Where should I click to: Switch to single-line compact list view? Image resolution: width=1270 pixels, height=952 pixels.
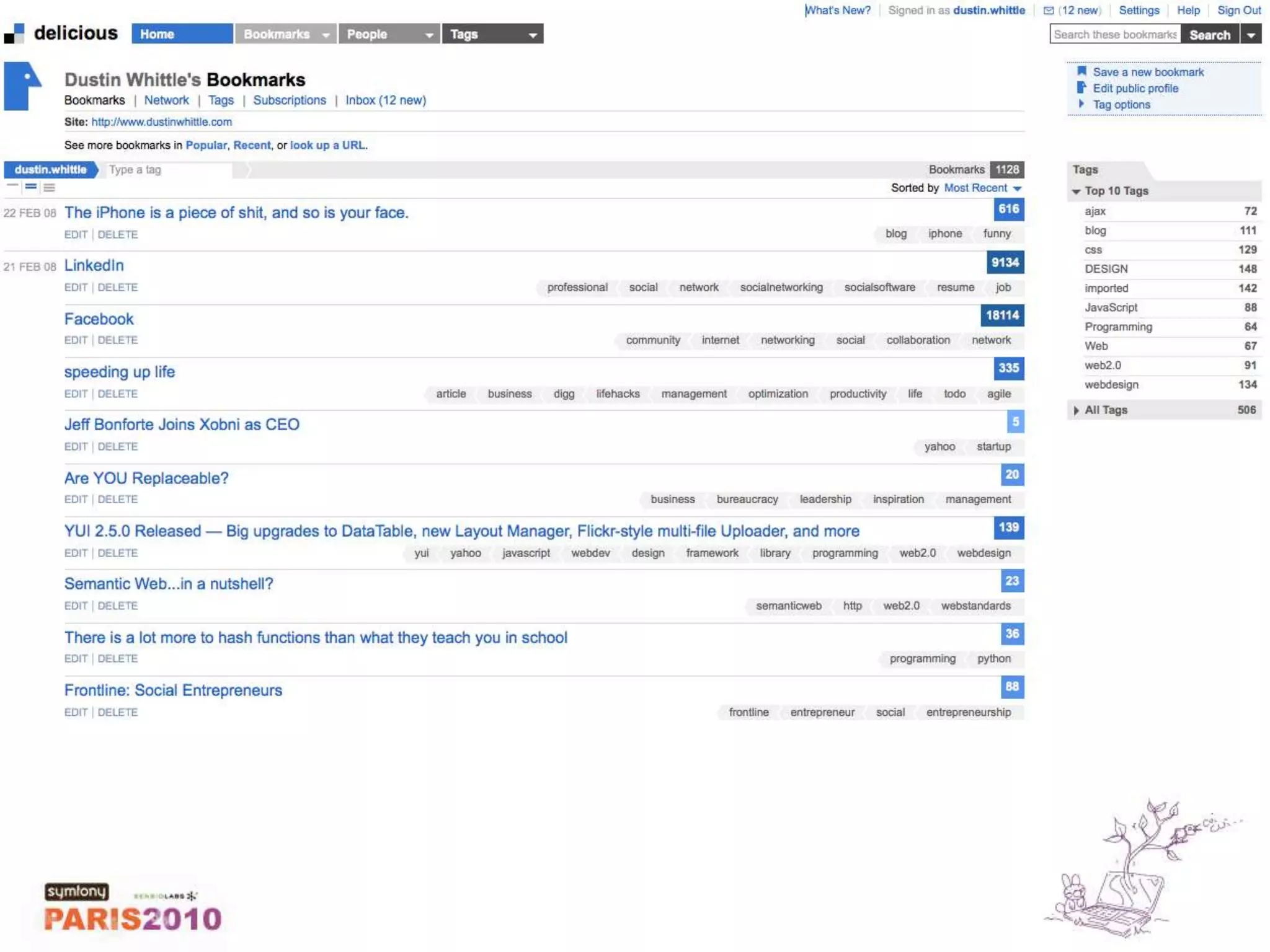coord(12,186)
